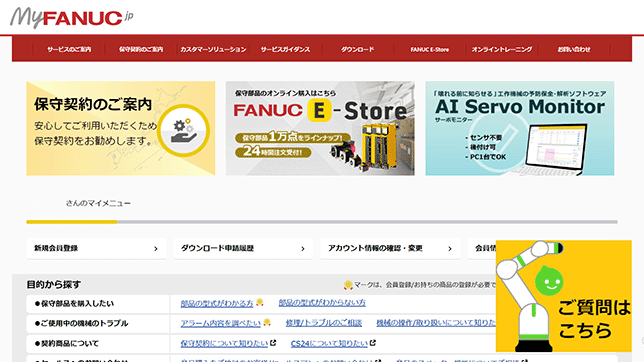
Task: Open the ご質問はこちら robot chat widget
Action: point(564,296)
